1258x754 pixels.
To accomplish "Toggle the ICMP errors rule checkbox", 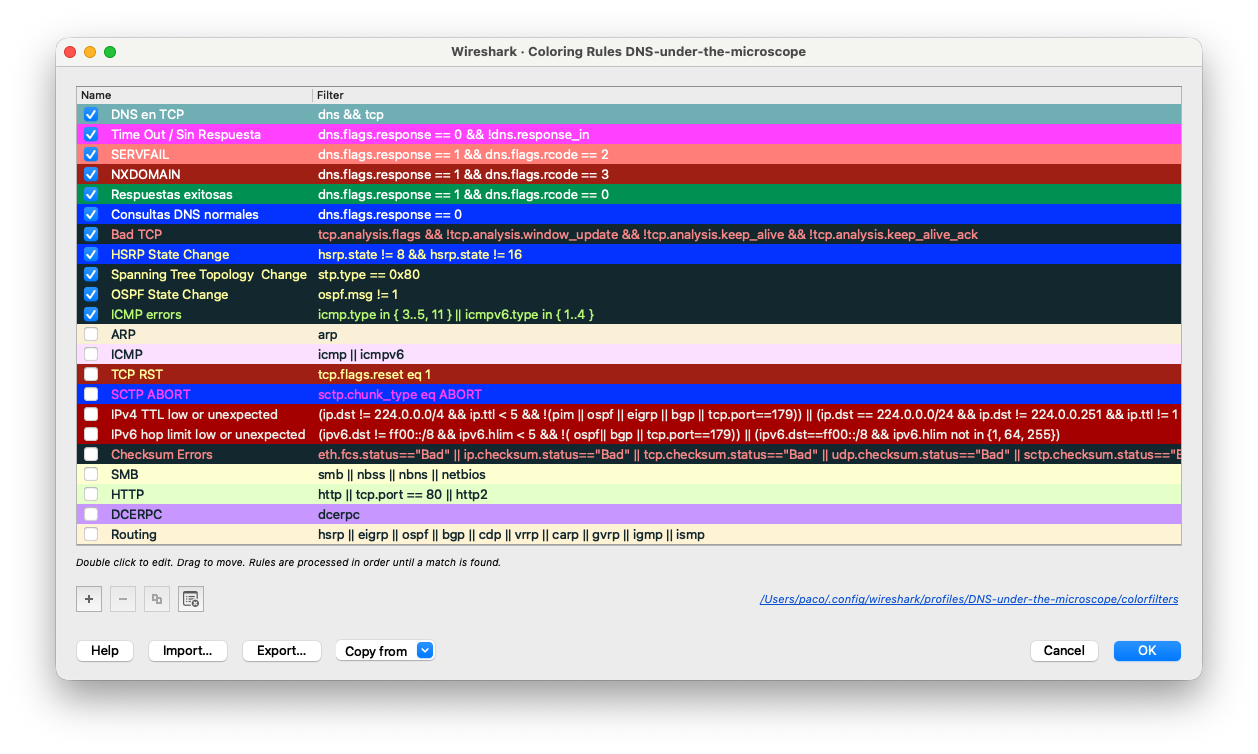I will (91, 315).
